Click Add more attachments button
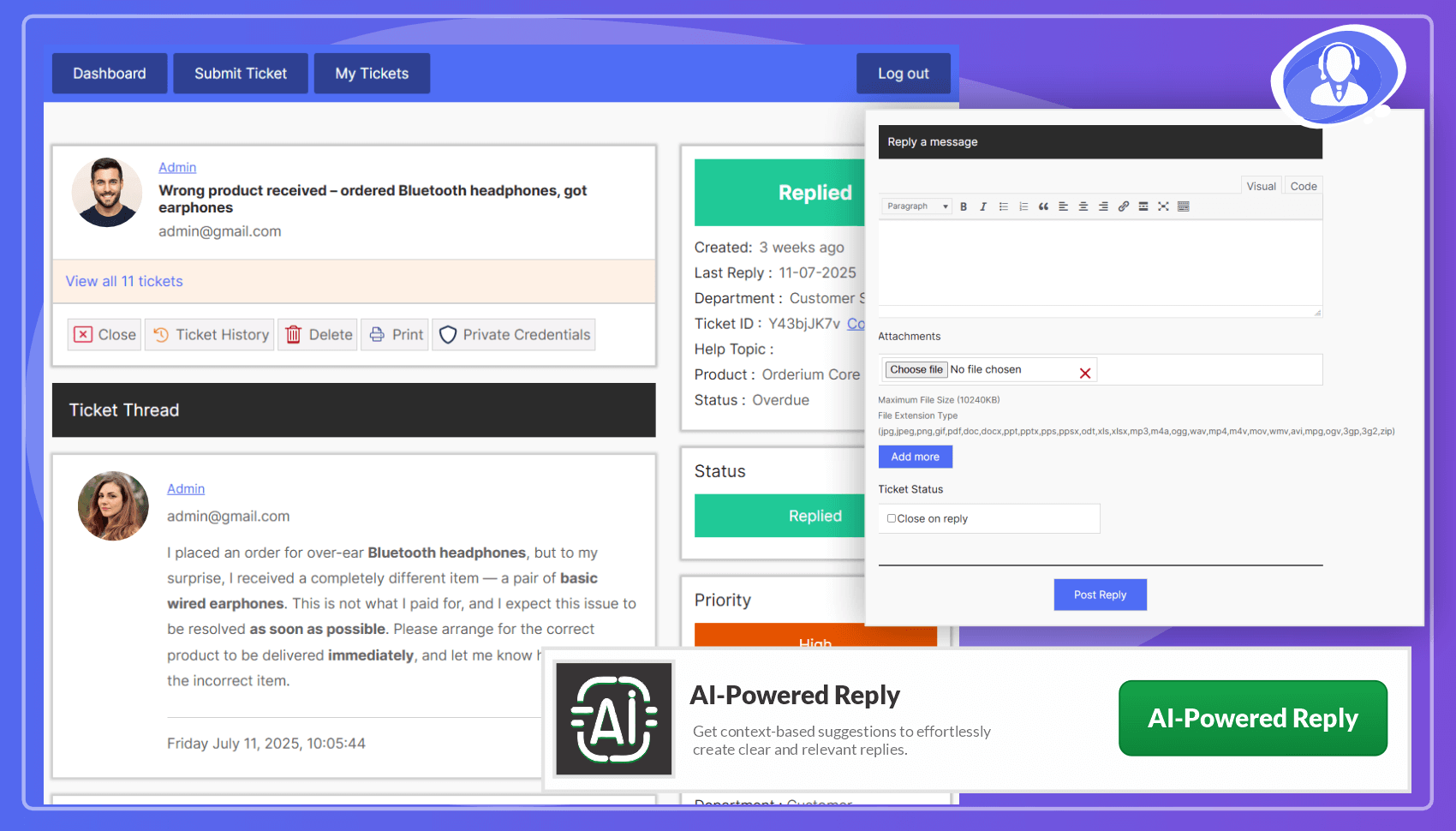The image size is (1456, 831). [x=916, y=457]
